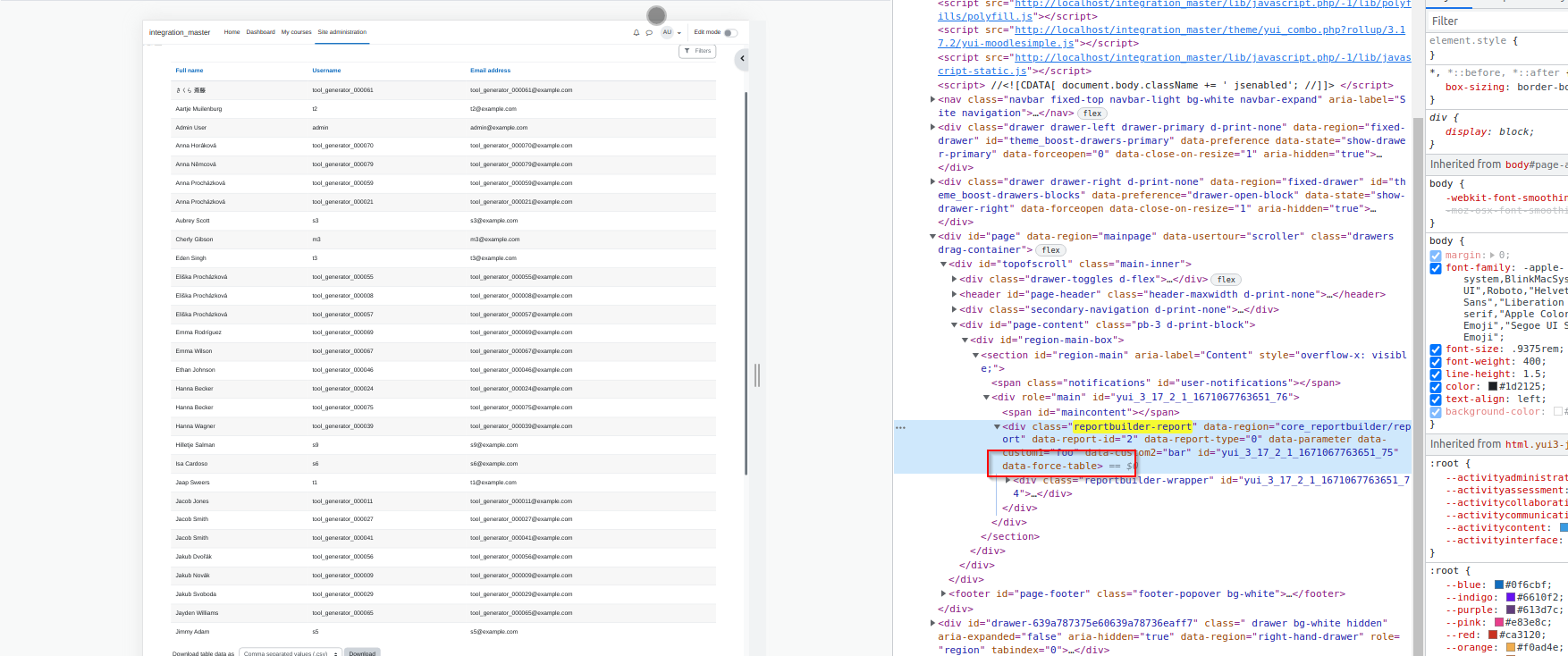Open the --indigo #6610f2 color swatch
The width and height of the screenshot is (1568, 656).
click(1511, 598)
